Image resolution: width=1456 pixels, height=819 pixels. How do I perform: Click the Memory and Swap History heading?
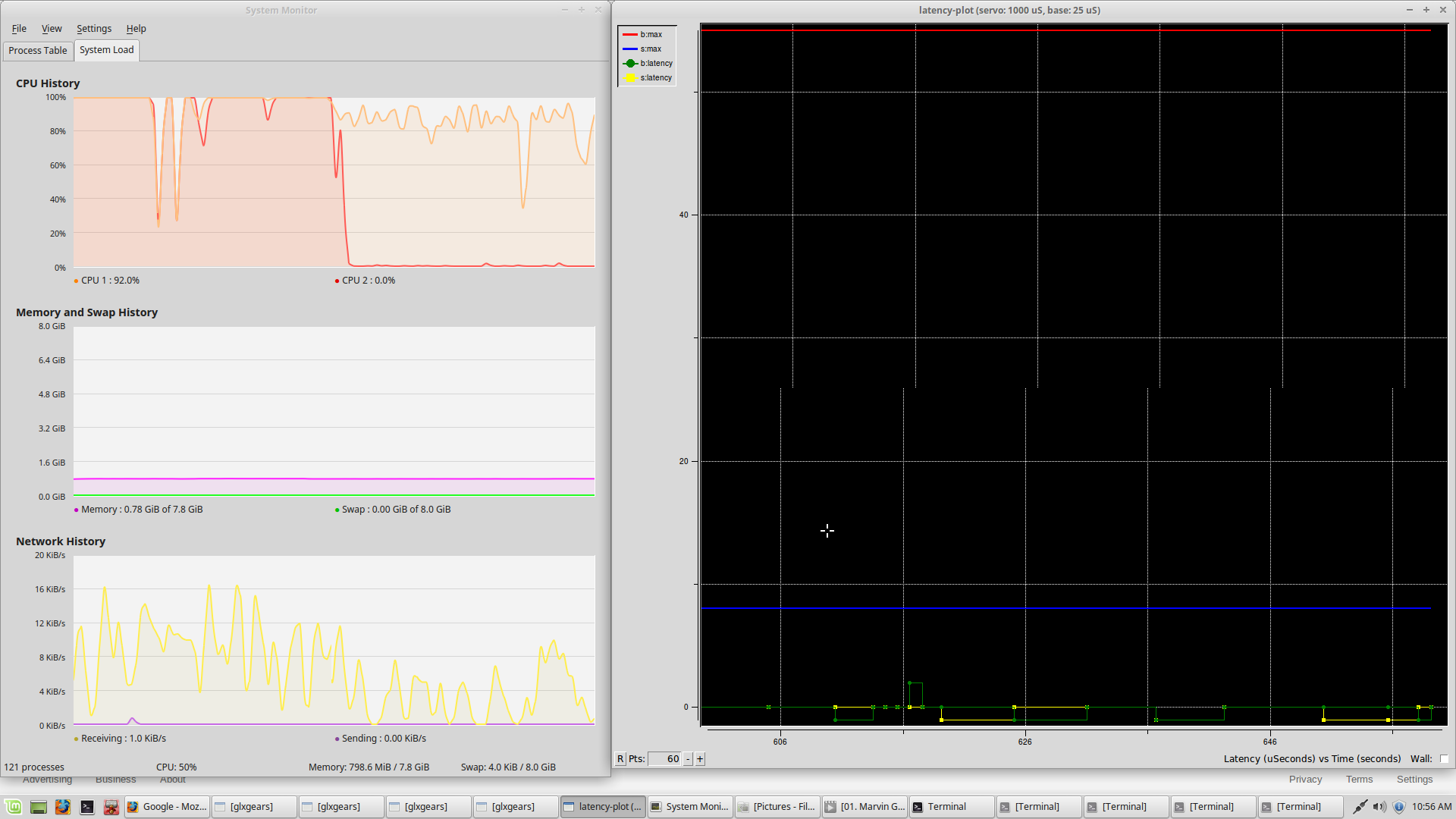point(86,312)
